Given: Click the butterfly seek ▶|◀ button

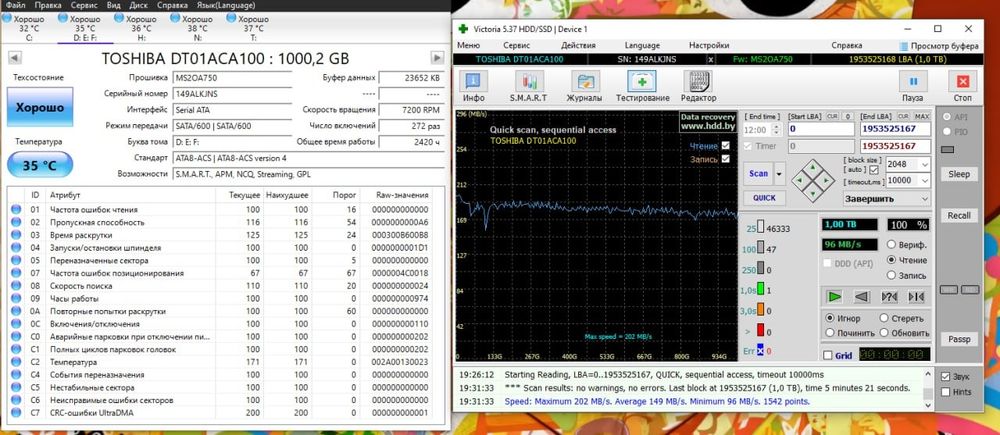Looking at the screenshot, I should [x=916, y=297].
